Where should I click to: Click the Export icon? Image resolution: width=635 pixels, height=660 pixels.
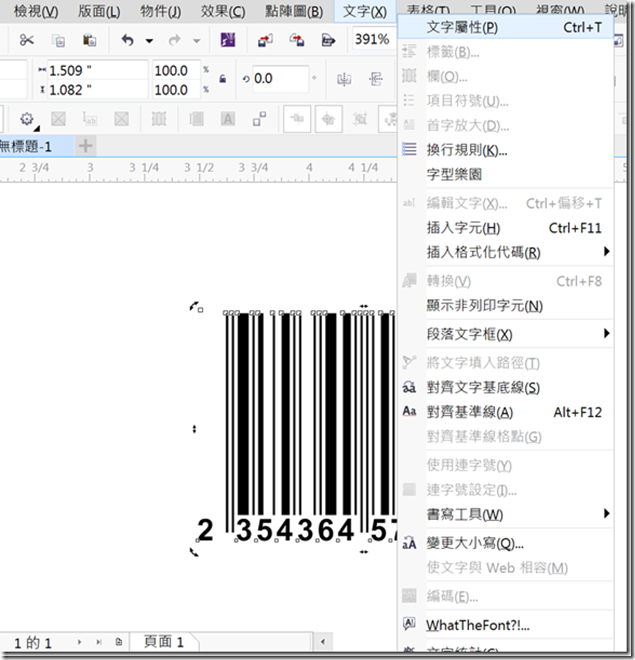tap(297, 40)
